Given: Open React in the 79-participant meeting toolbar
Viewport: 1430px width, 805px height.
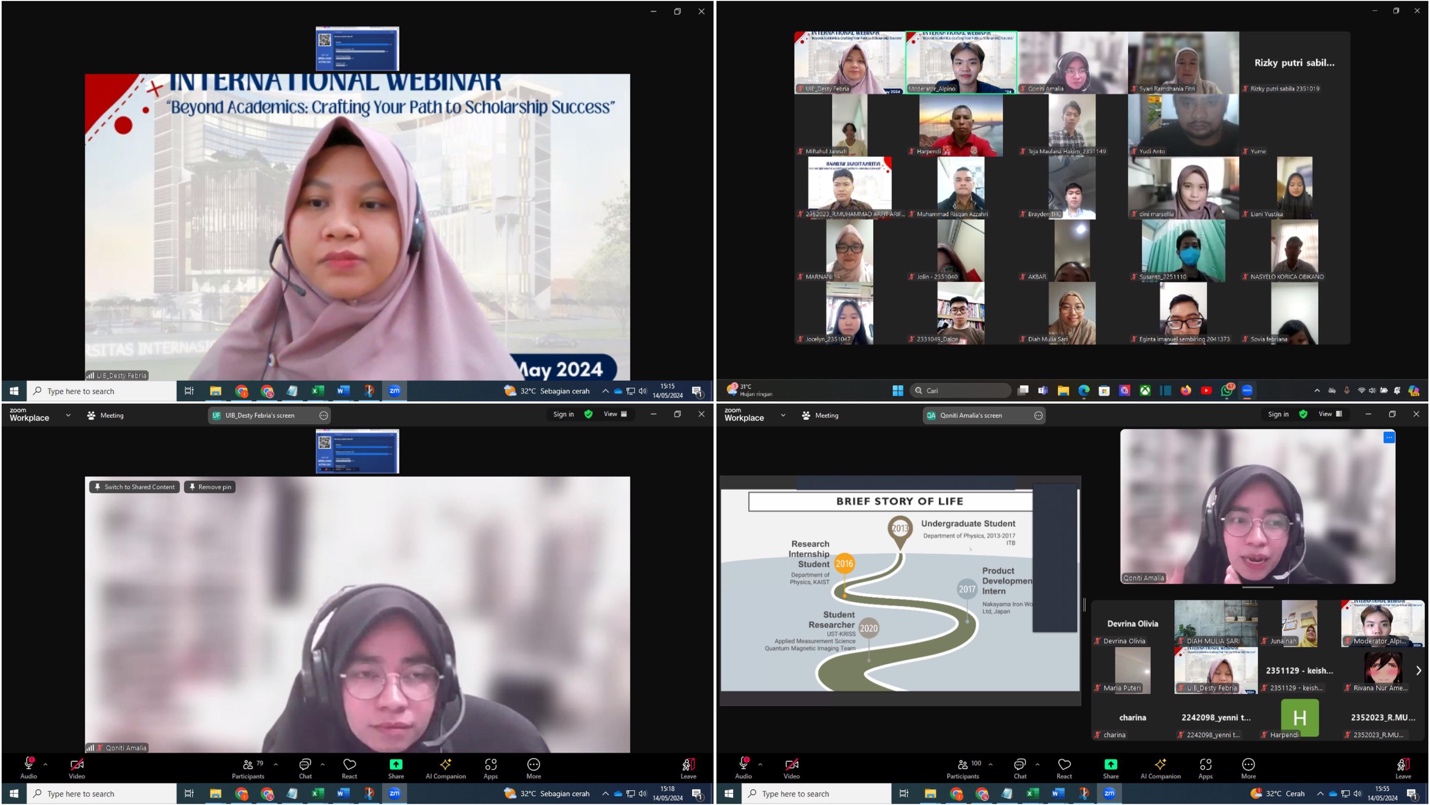Looking at the screenshot, I should click(349, 767).
